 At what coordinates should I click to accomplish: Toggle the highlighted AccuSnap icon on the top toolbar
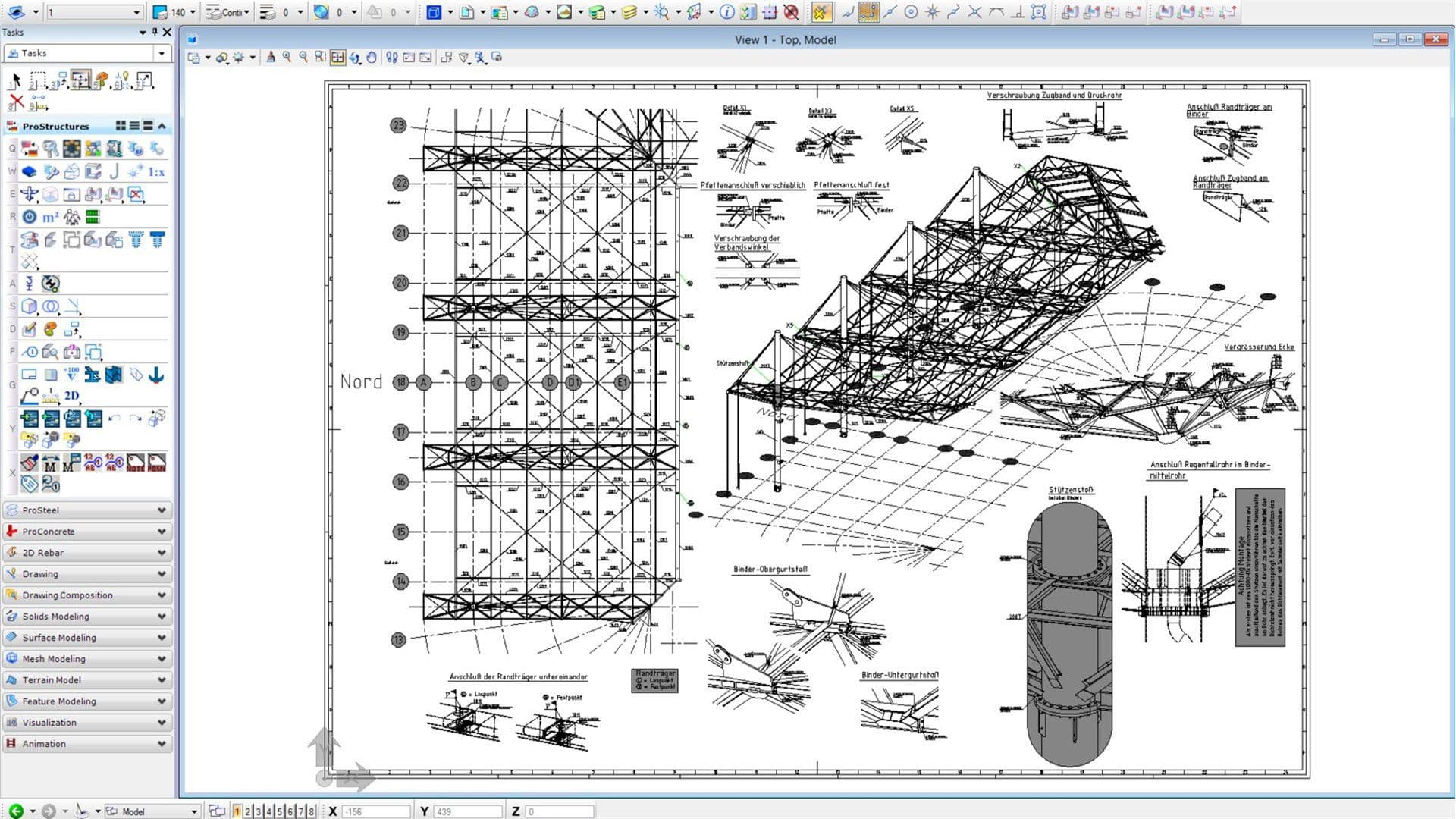coord(821,12)
